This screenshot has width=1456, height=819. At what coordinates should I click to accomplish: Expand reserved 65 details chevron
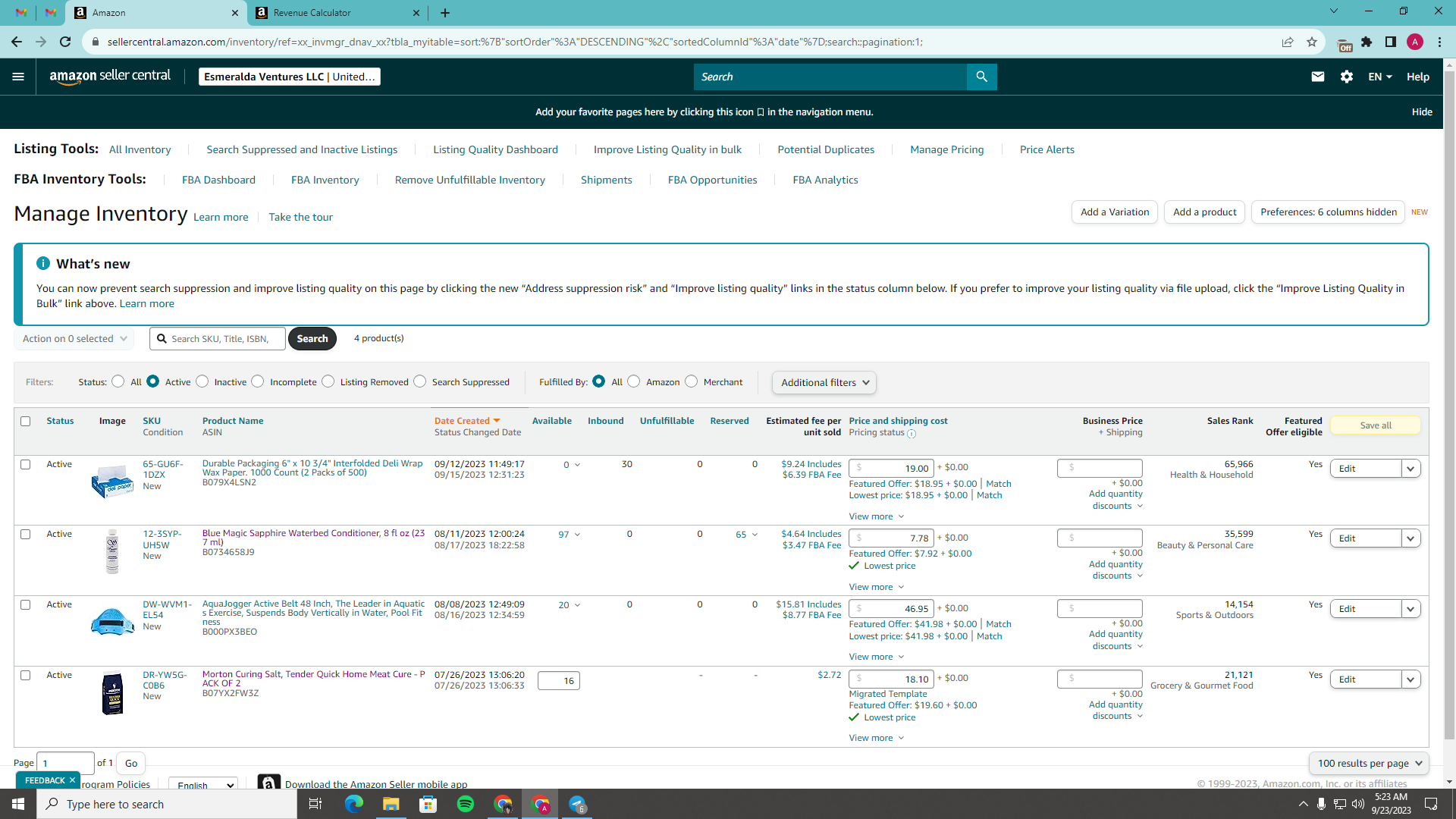(755, 535)
